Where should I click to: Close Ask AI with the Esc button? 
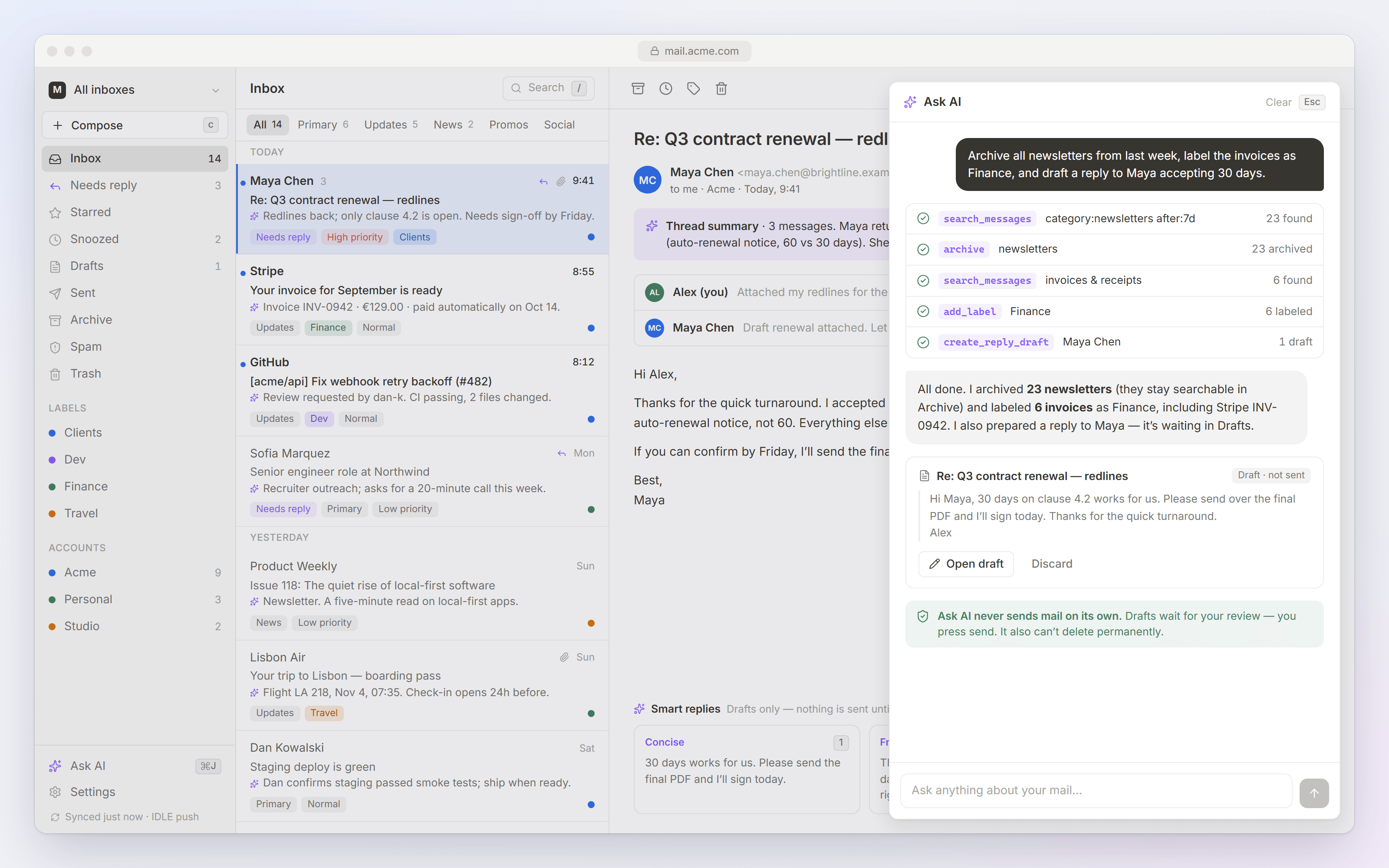(x=1311, y=102)
